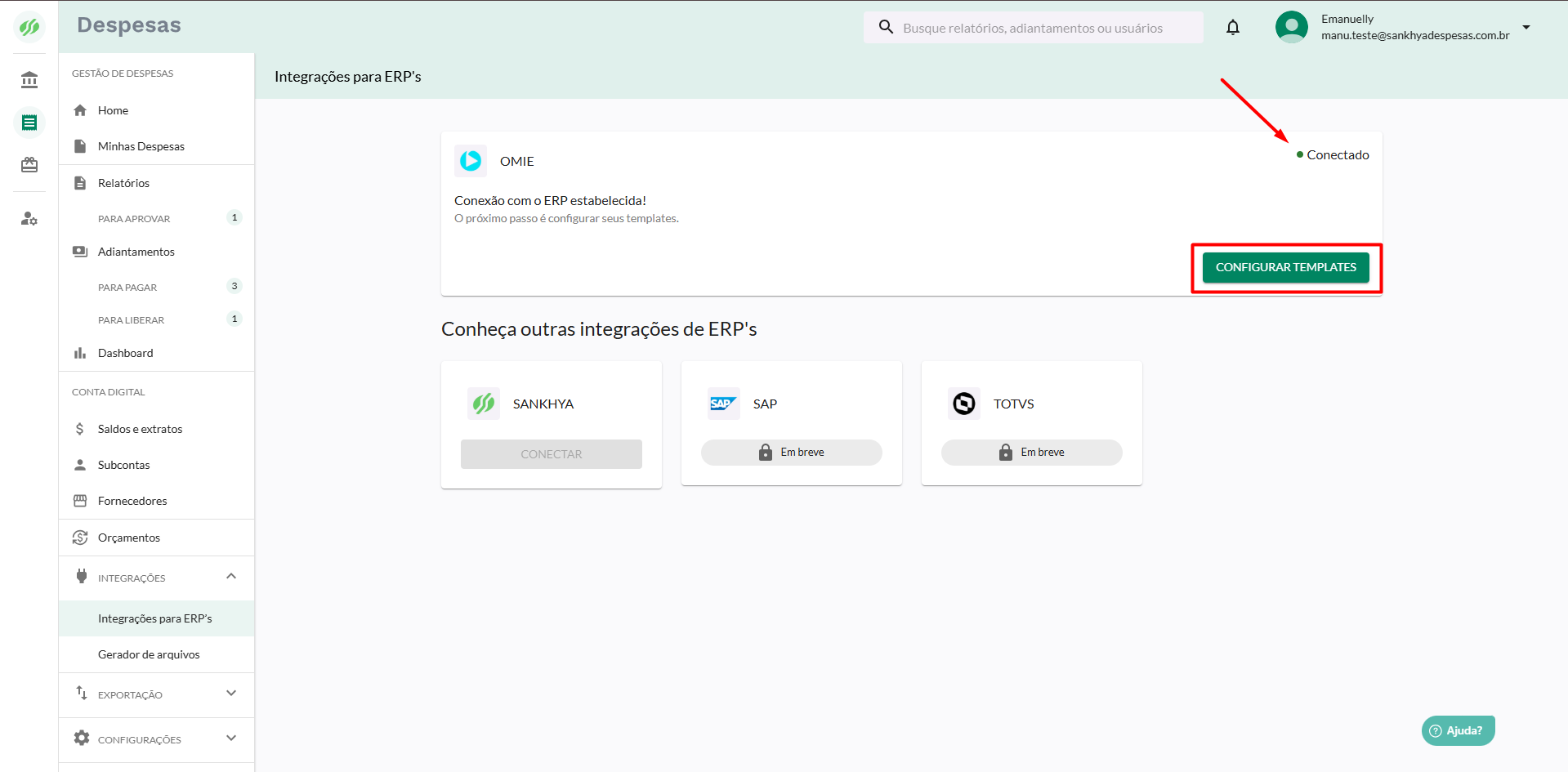Screen dimensions: 1568x772
Task: Open Saldos e extratos
Action: click(x=156, y=429)
